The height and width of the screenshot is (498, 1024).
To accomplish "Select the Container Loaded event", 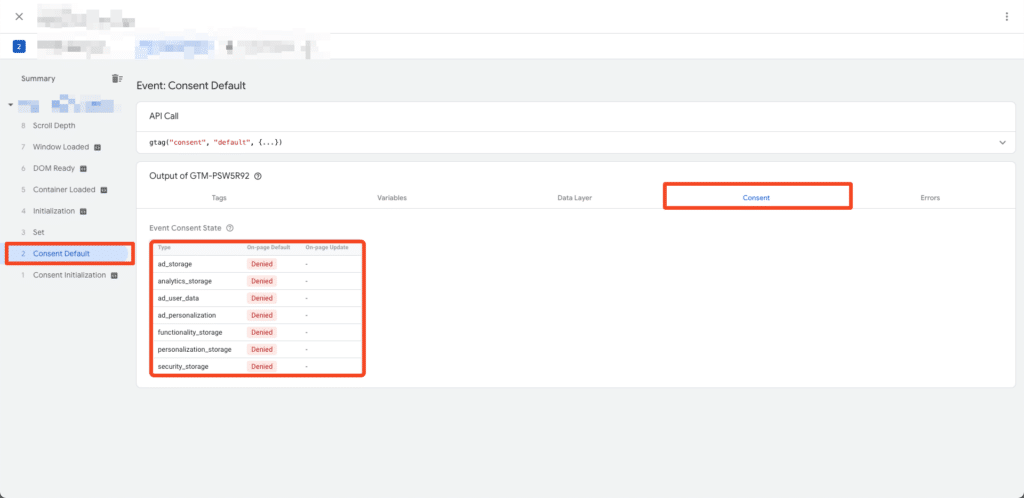I will (x=64, y=189).
